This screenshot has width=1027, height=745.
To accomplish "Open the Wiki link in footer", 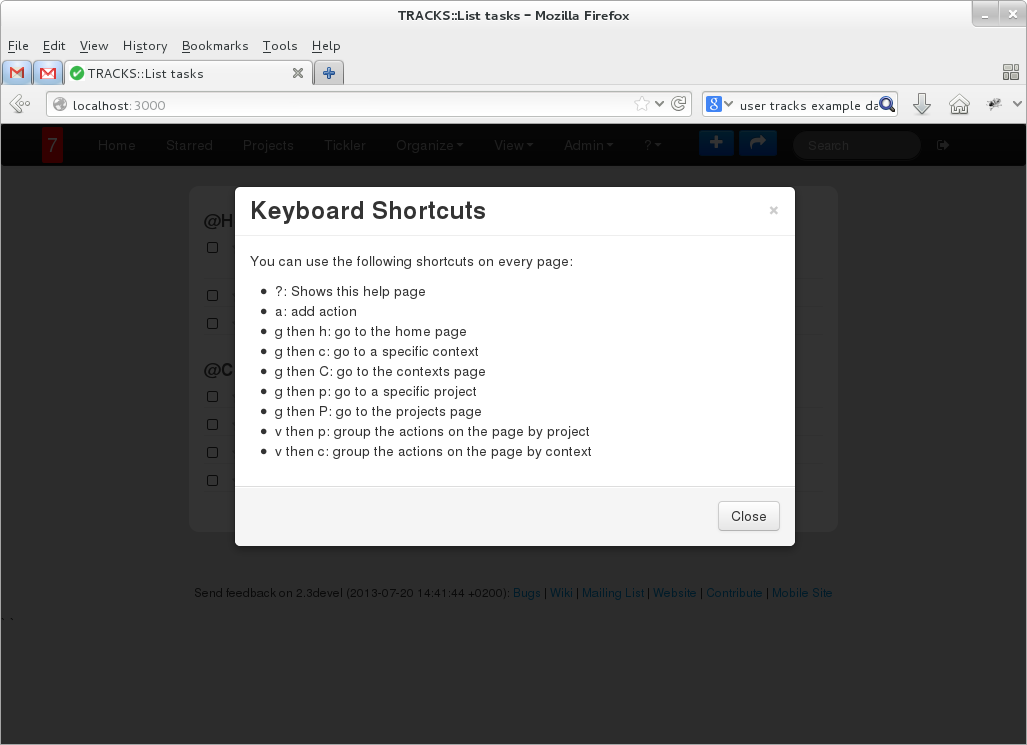I will pyautogui.click(x=561, y=593).
